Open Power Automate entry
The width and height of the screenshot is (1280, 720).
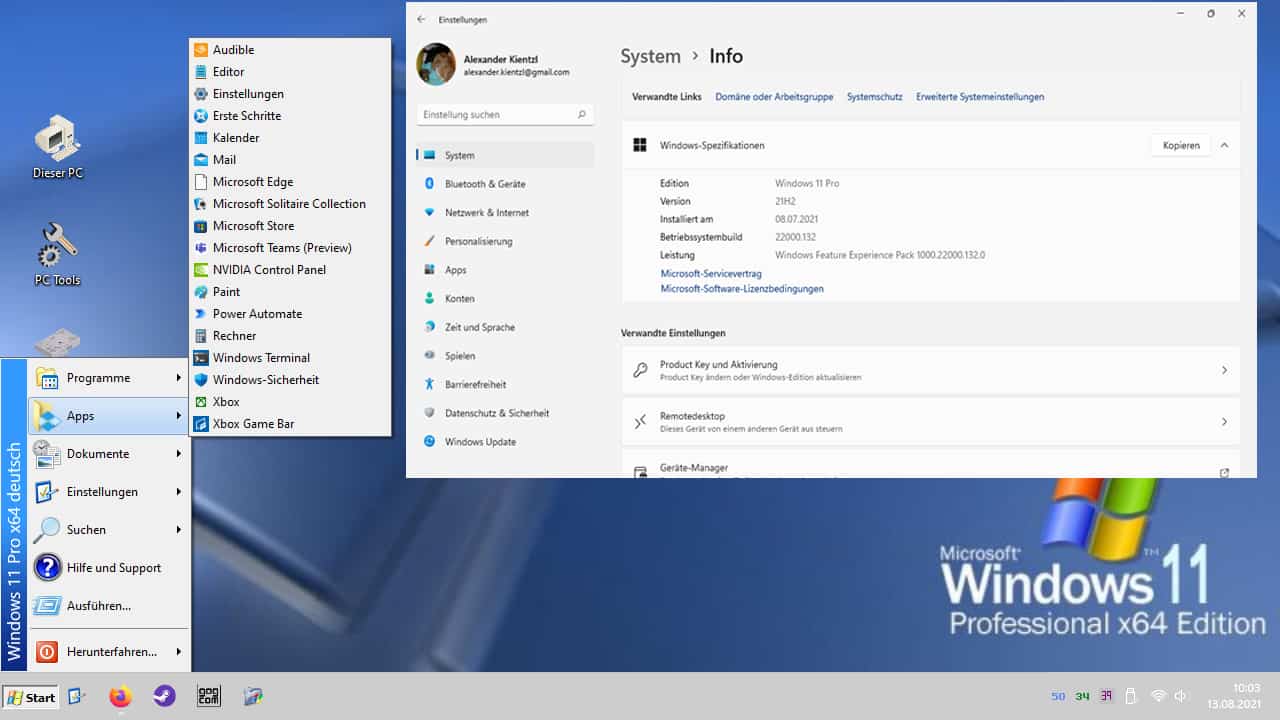coord(290,314)
